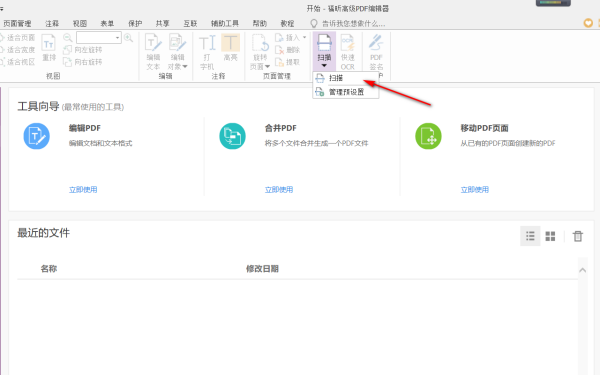Select the 适合视区 fit visible option

[18, 62]
